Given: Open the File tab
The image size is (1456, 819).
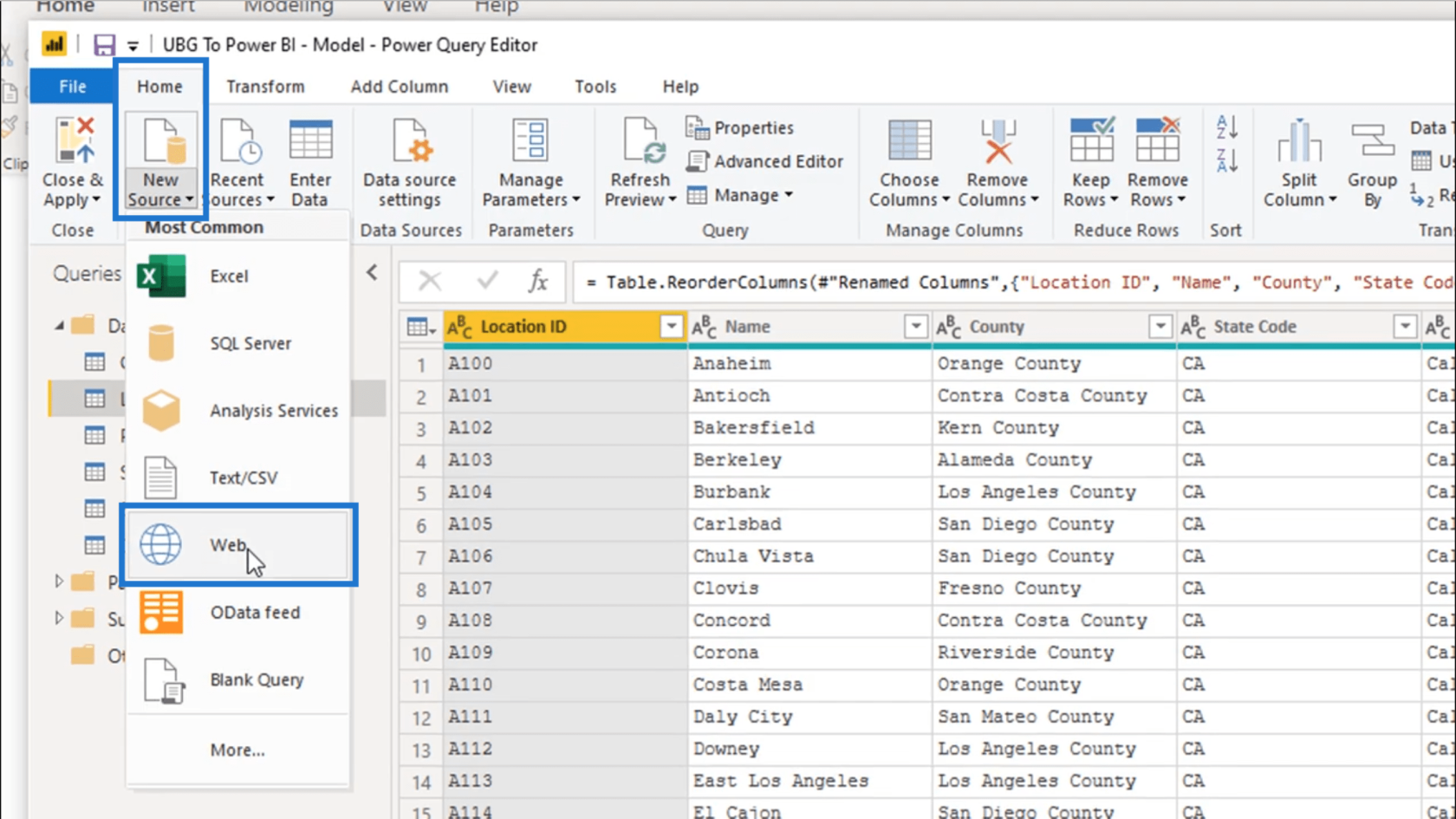Looking at the screenshot, I should [x=73, y=87].
